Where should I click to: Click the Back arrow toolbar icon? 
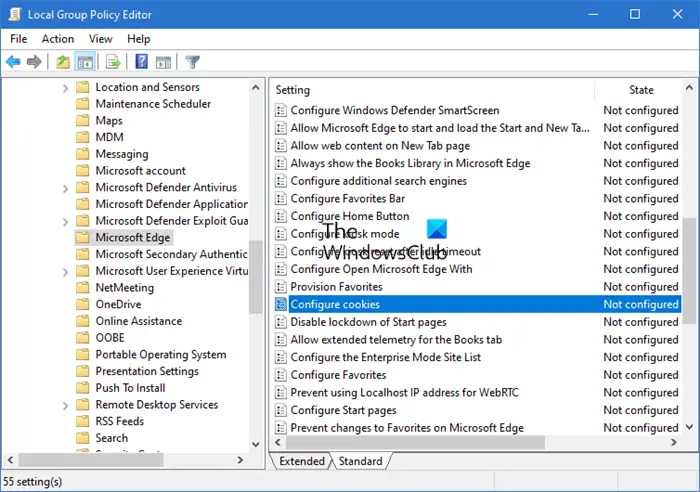(x=13, y=62)
